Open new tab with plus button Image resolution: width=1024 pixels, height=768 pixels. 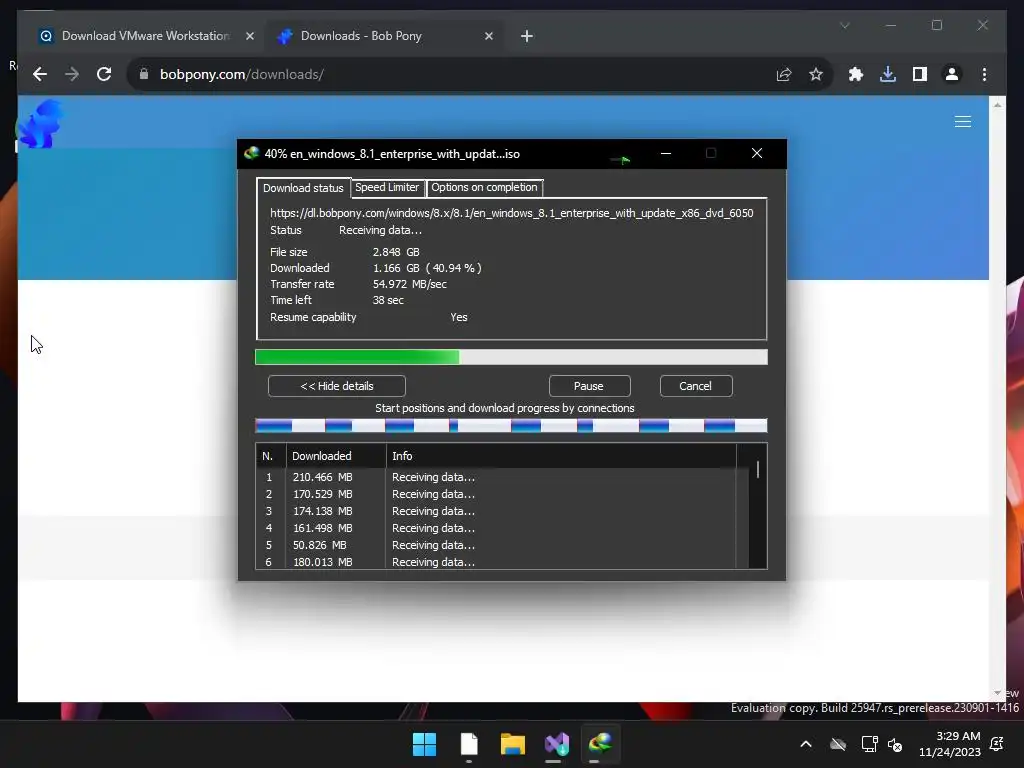click(527, 36)
